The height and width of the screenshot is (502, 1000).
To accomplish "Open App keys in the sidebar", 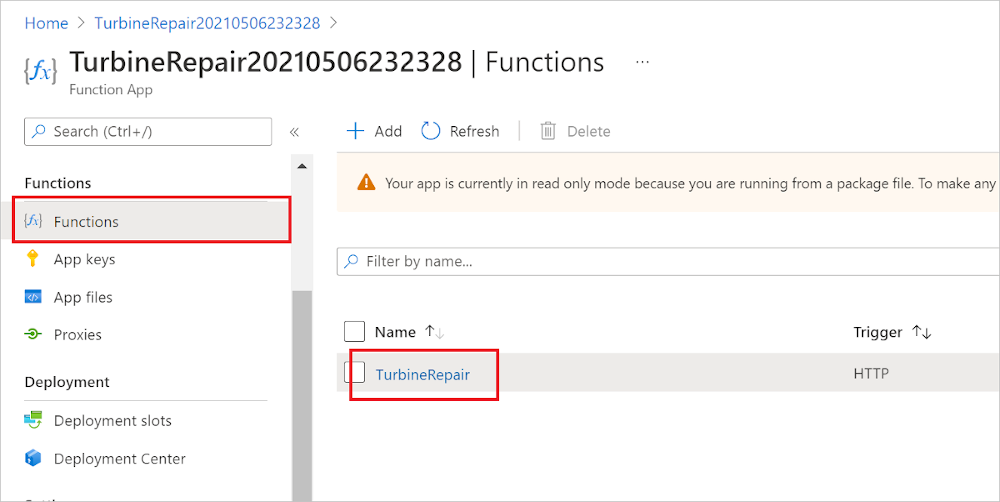I will click(x=84, y=260).
